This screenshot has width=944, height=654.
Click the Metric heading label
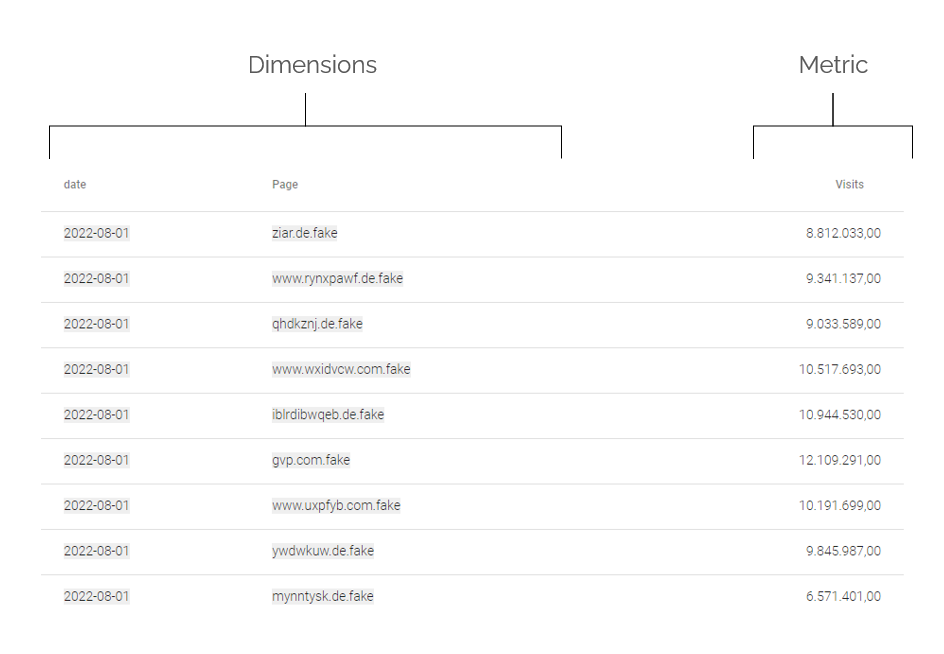tap(833, 65)
